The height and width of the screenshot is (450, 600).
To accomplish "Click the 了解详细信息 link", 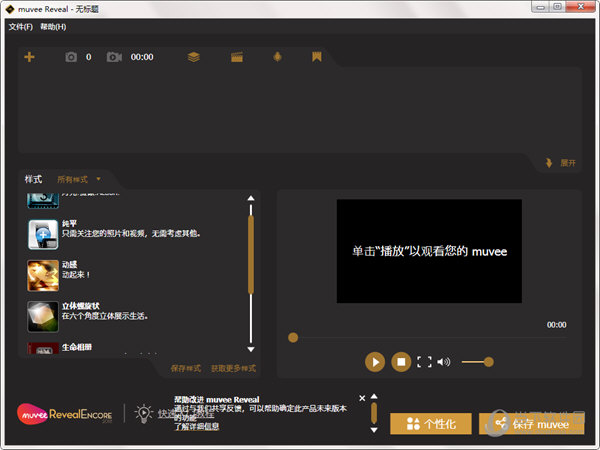I will click(197, 426).
